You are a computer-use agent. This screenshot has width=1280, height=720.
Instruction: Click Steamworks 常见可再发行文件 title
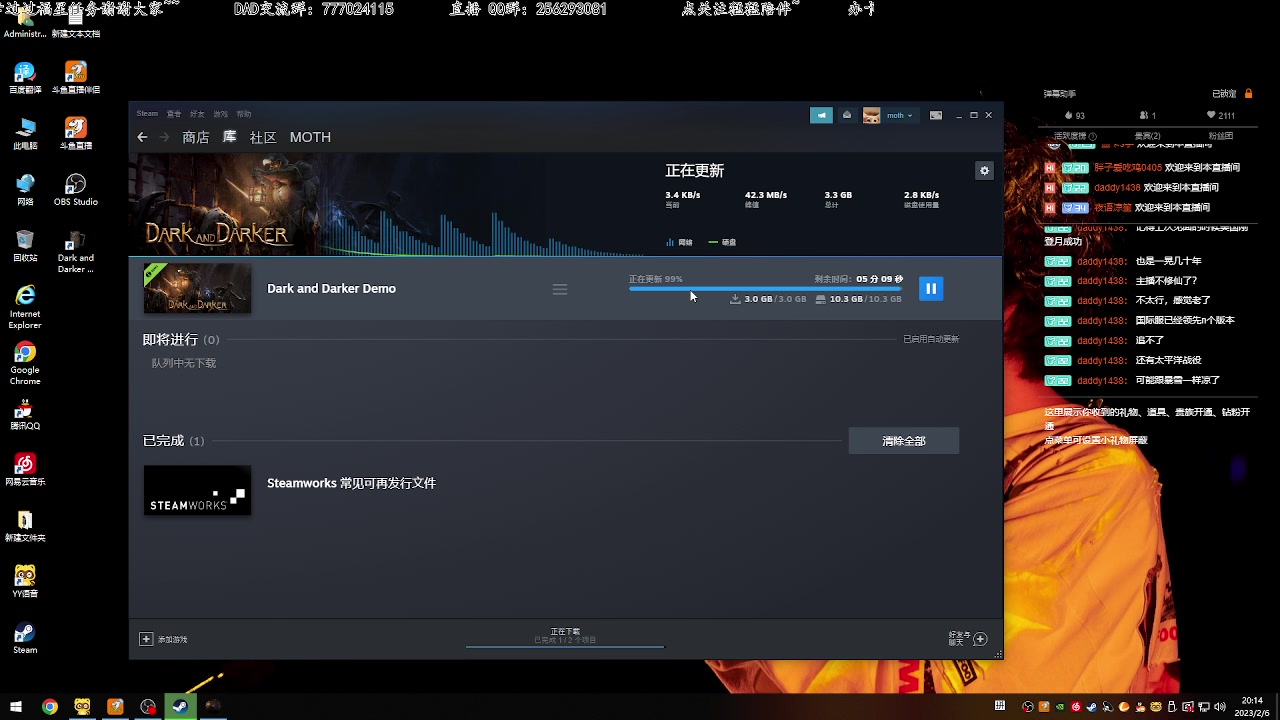[x=351, y=483]
